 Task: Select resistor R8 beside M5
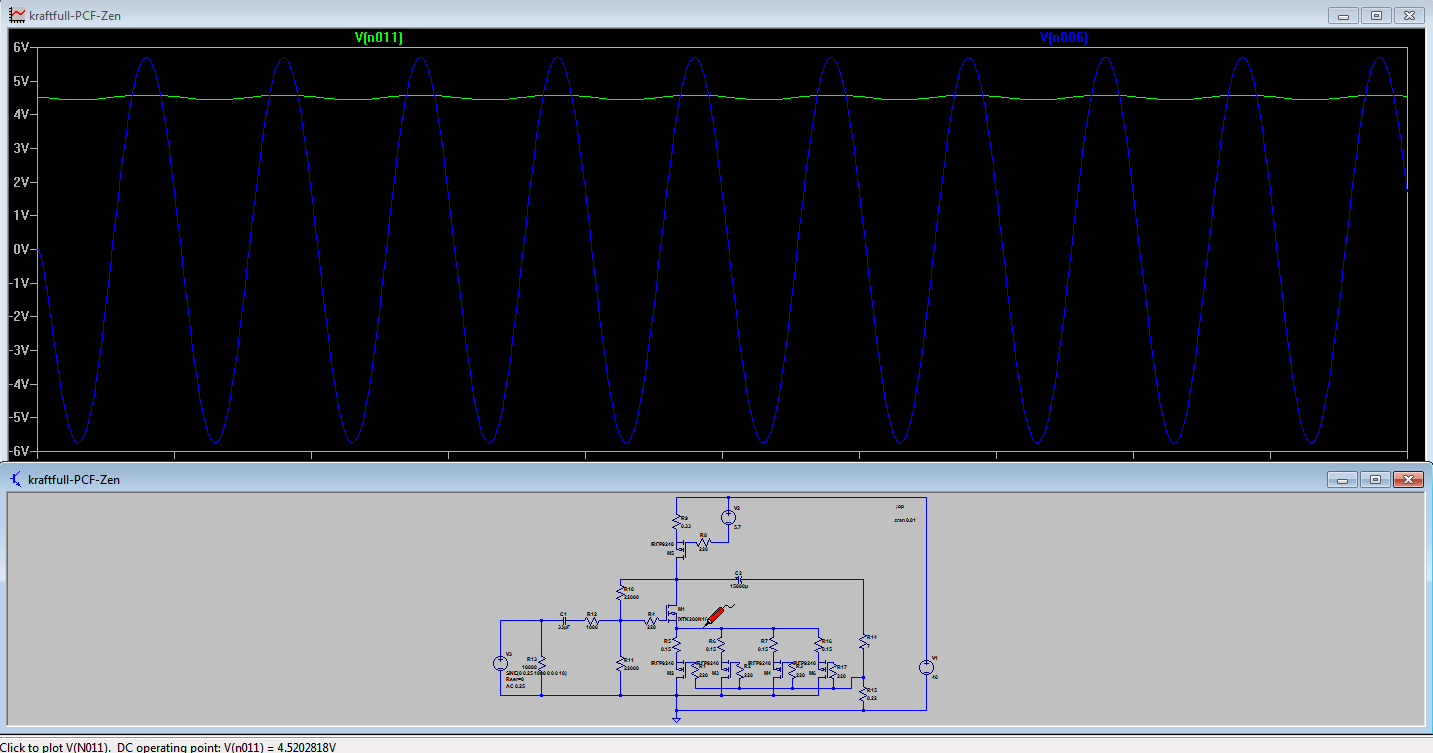point(704,541)
